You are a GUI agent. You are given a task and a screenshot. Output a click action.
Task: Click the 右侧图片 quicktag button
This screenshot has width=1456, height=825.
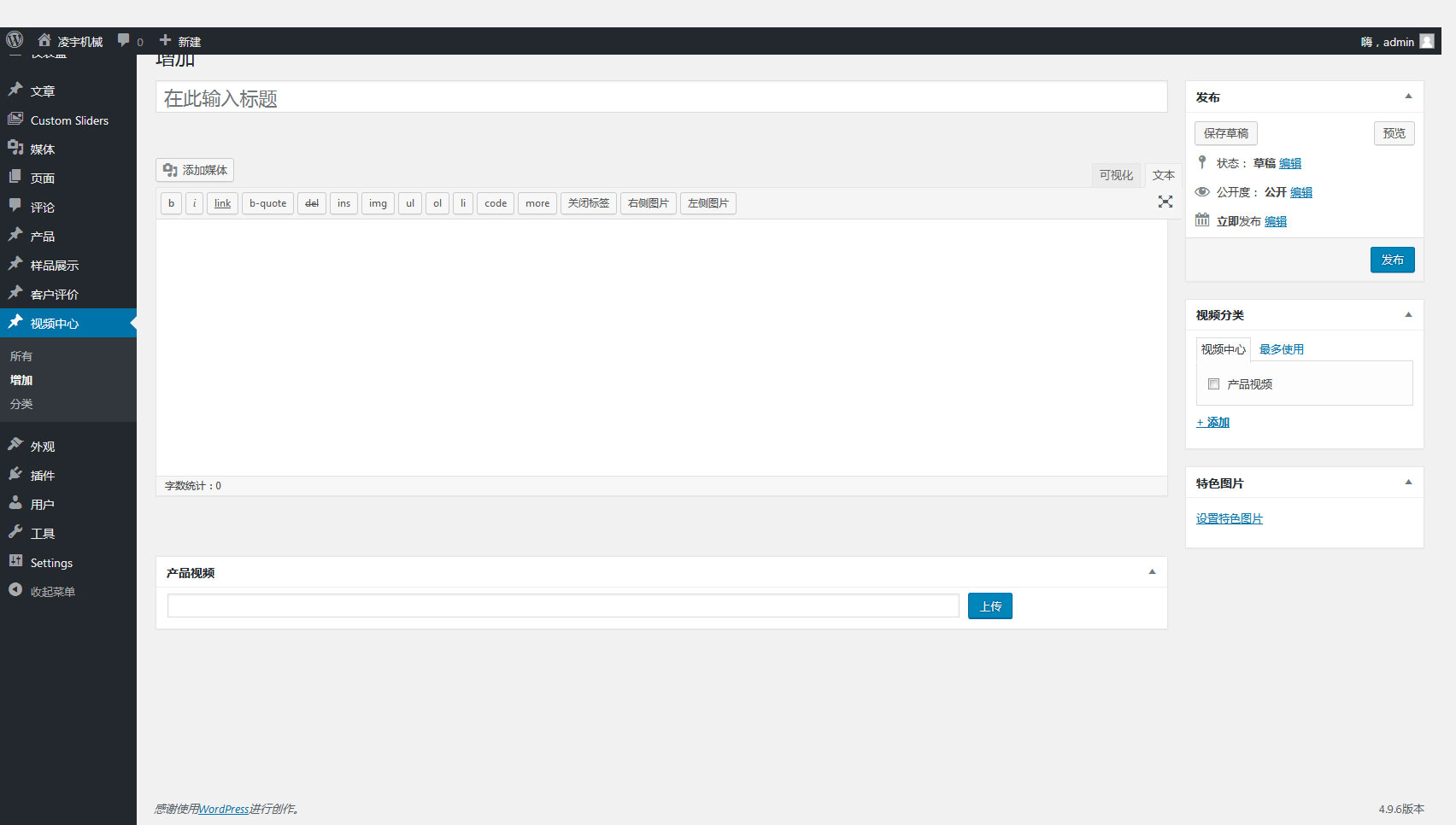tap(649, 203)
